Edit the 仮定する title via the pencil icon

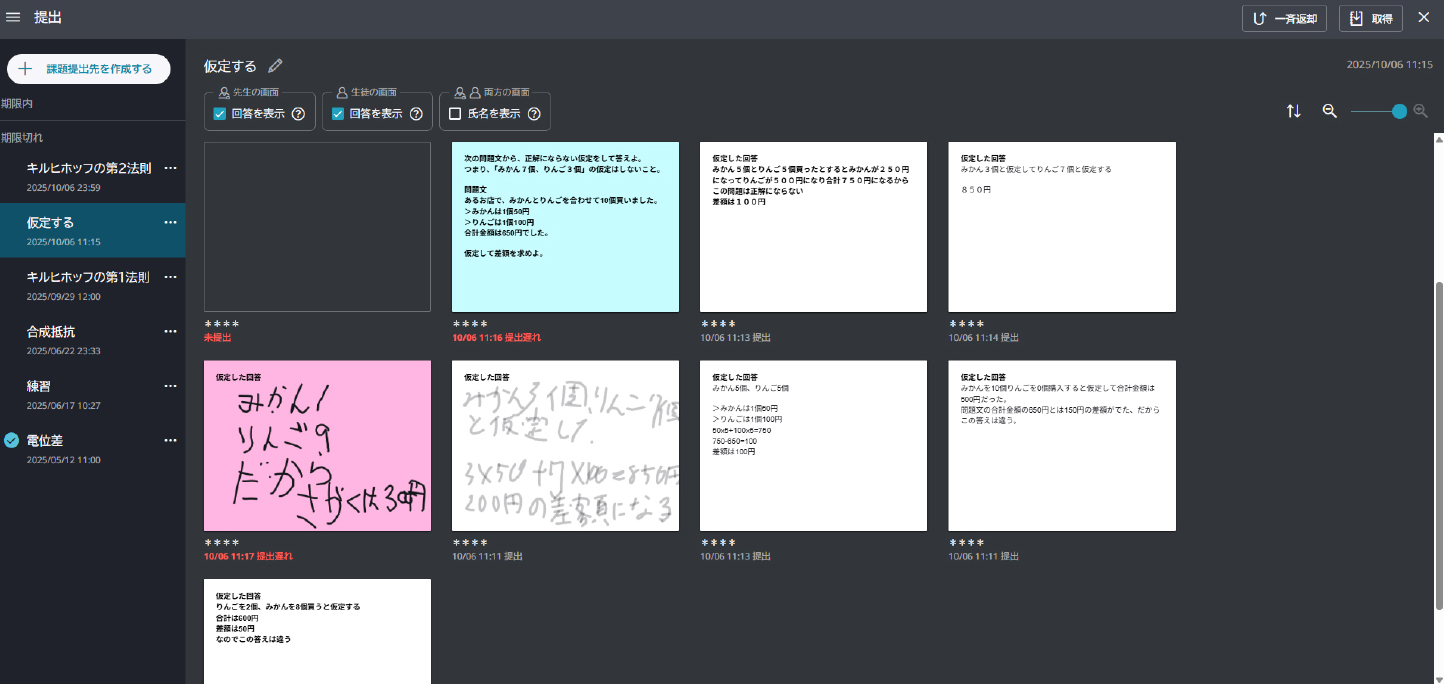275,65
